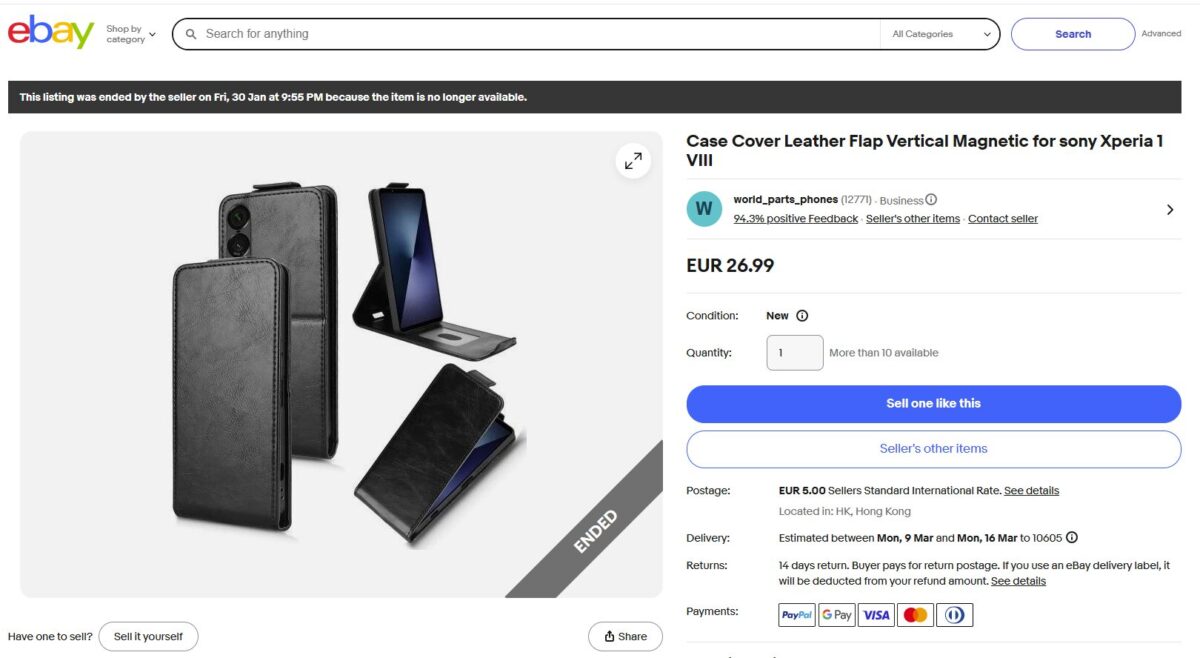
Task: Open the Business seller info icon
Action: 931,200
